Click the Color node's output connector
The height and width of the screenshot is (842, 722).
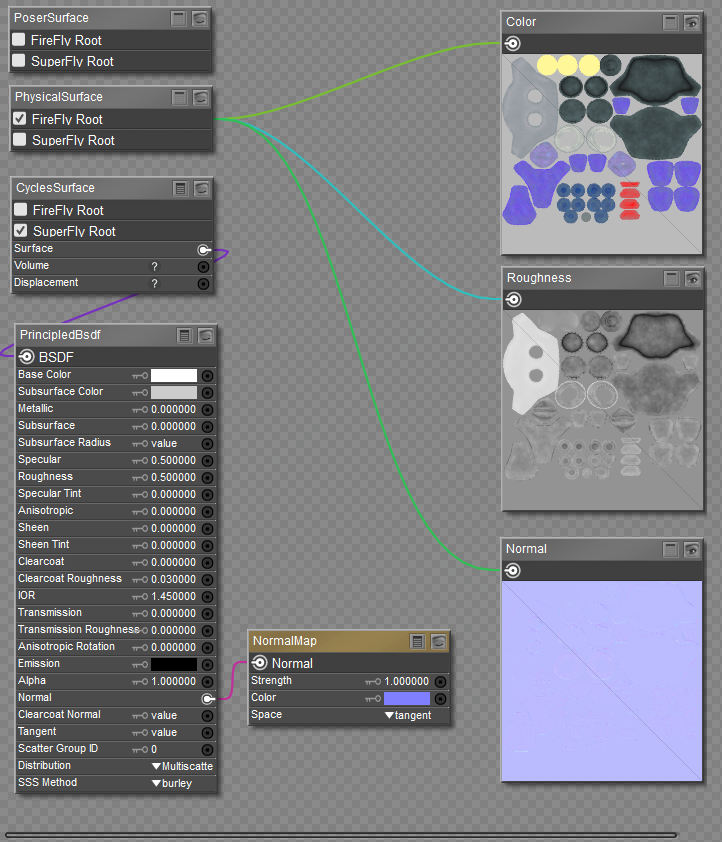[512, 43]
